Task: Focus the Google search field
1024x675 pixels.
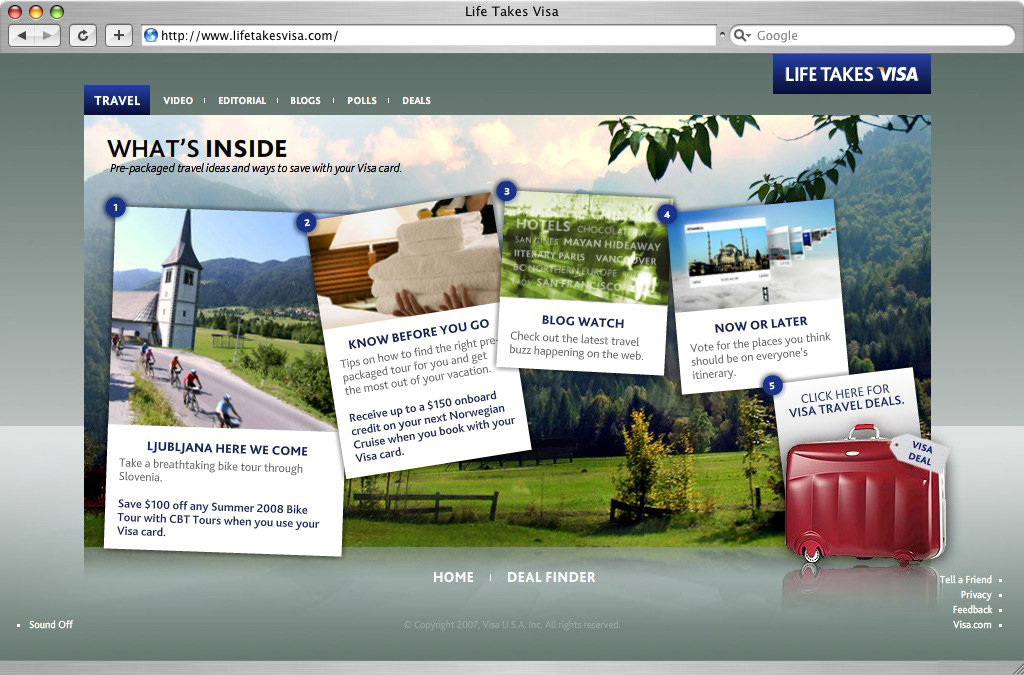Action: click(x=872, y=35)
